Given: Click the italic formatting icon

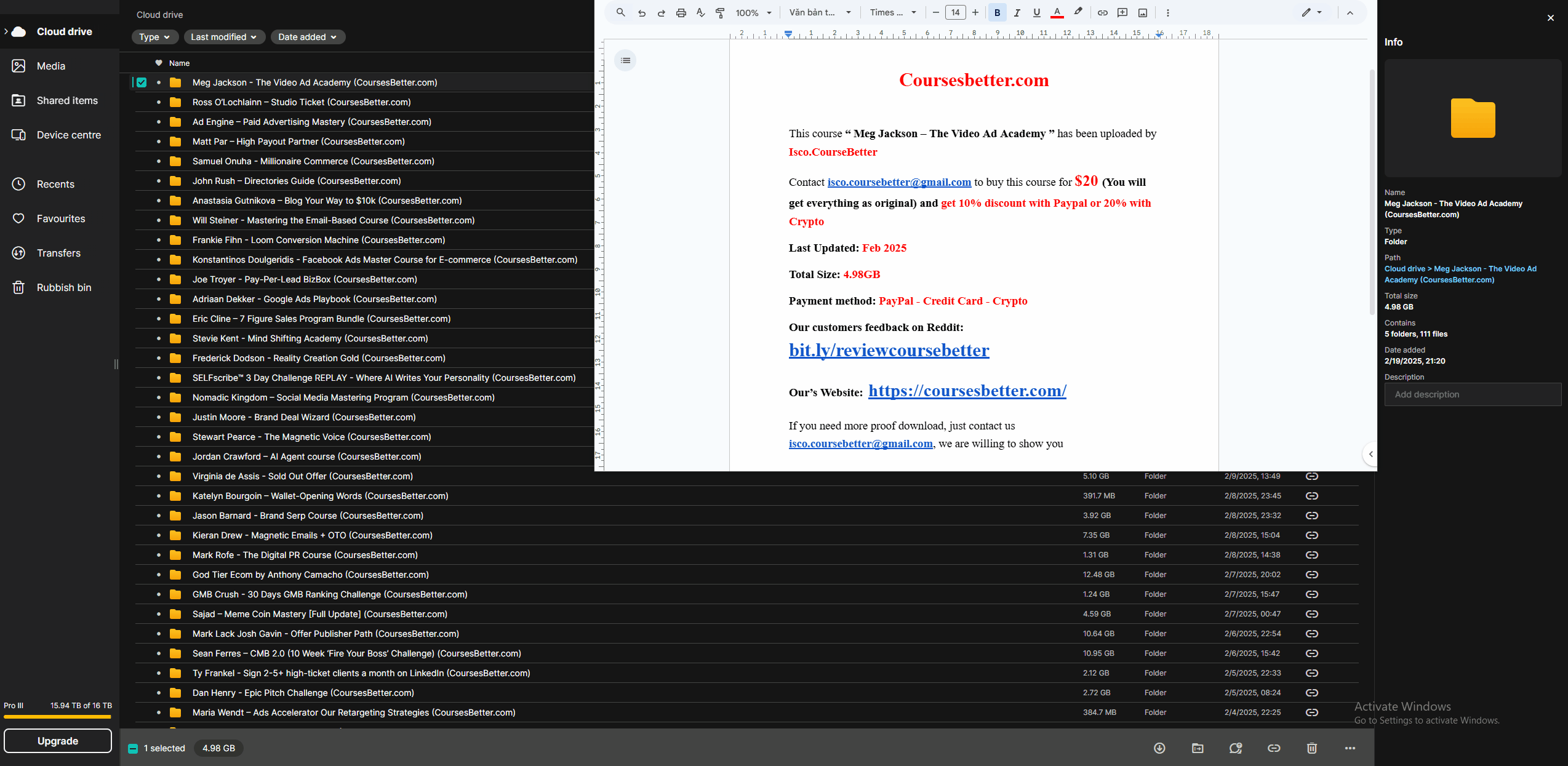Looking at the screenshot, I should point(1017,12).
